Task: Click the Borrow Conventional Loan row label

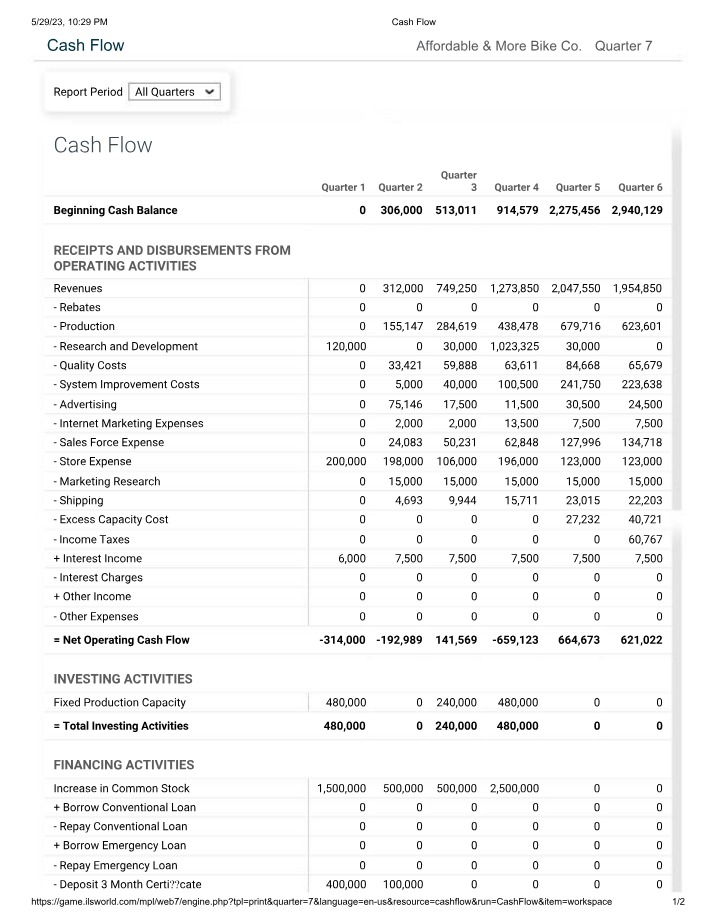Action: click(124, 807)
